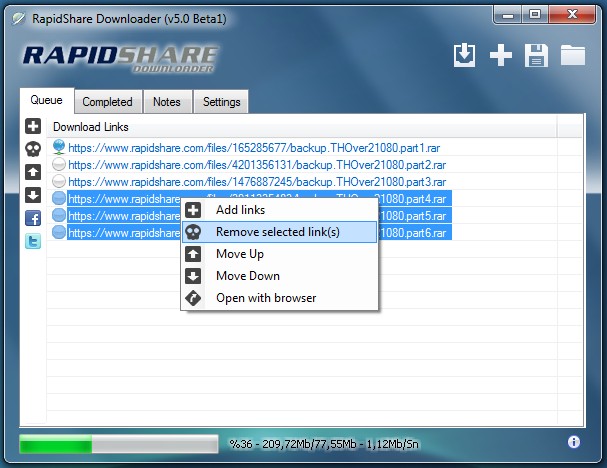Choose Open with browser menu entry
607x468 pixels.
pos(279,298)
